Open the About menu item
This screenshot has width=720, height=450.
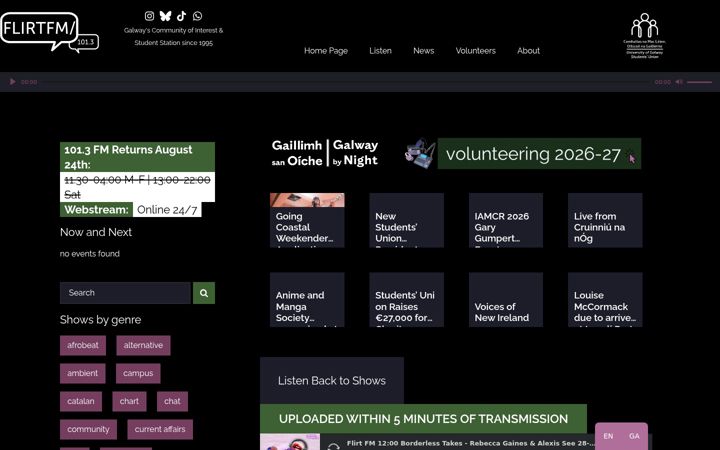tap(529, 51)
